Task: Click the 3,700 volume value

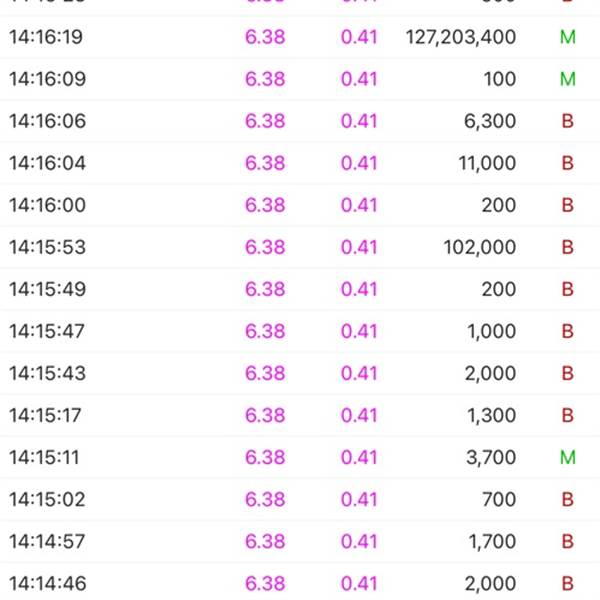Action: point(491,457)
